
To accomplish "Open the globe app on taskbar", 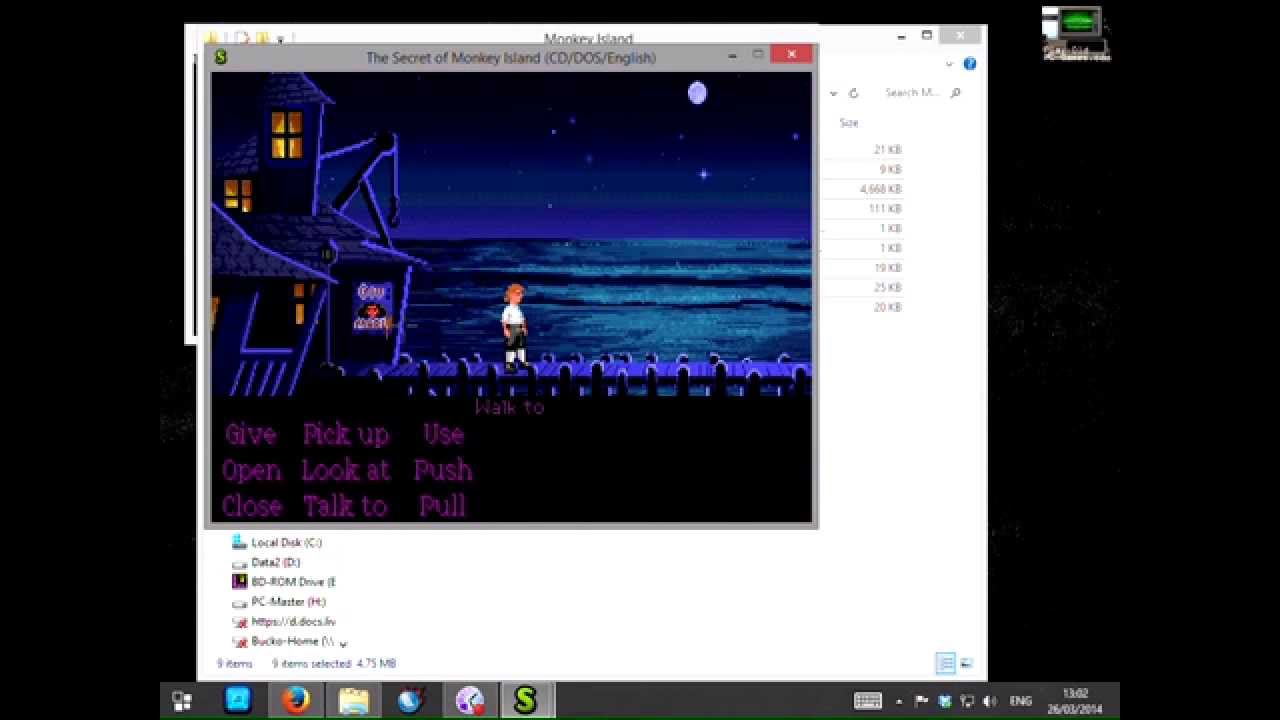I will coord(411,701).
